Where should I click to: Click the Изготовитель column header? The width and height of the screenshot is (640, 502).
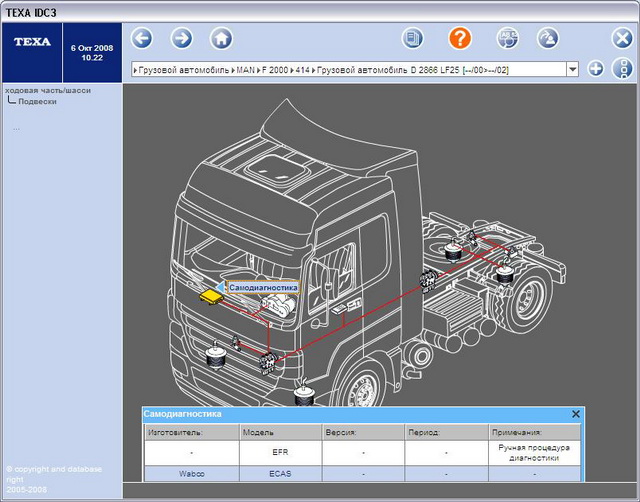click(x=192, y=432)
